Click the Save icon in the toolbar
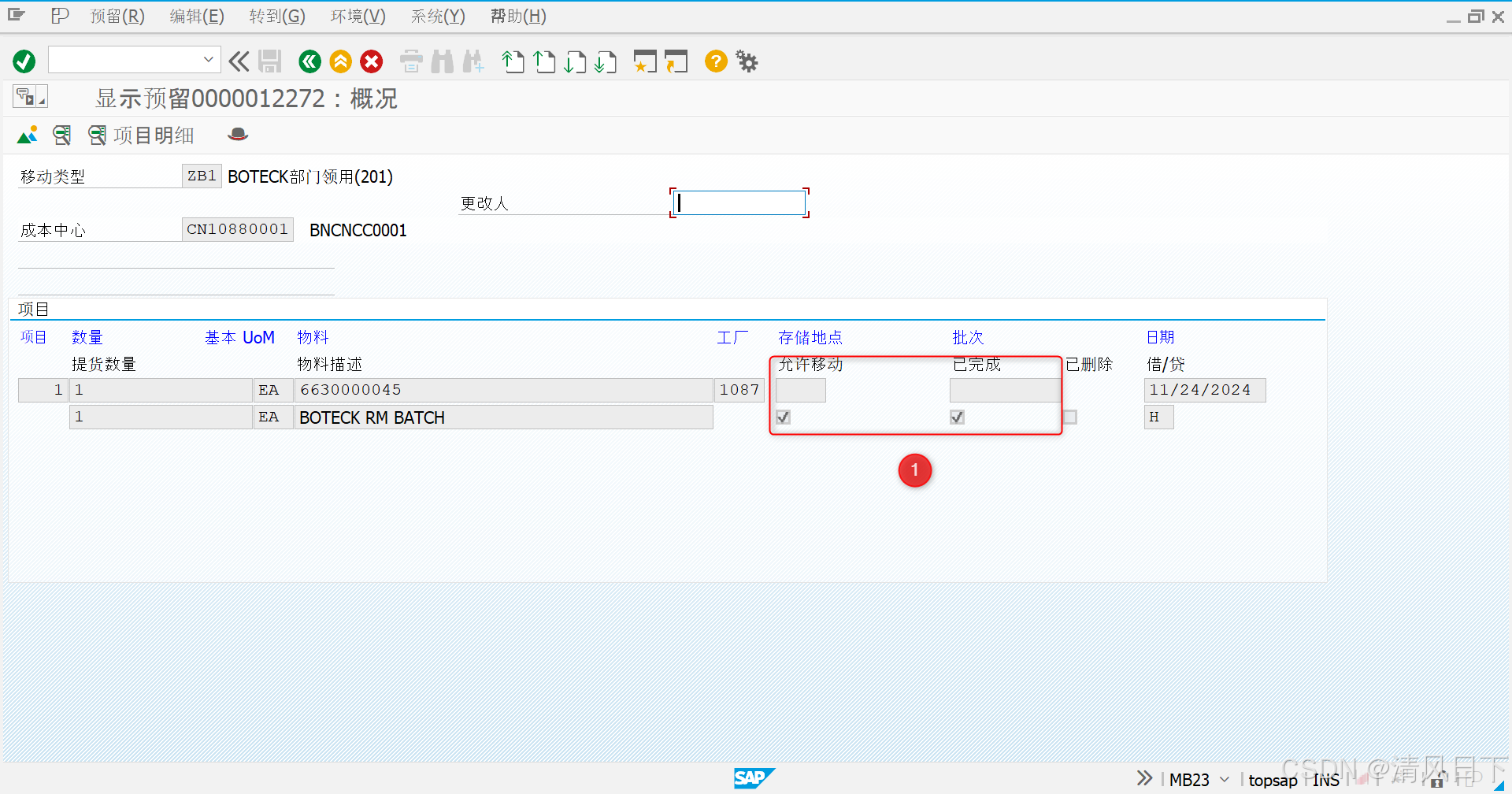 coord(270,61)
